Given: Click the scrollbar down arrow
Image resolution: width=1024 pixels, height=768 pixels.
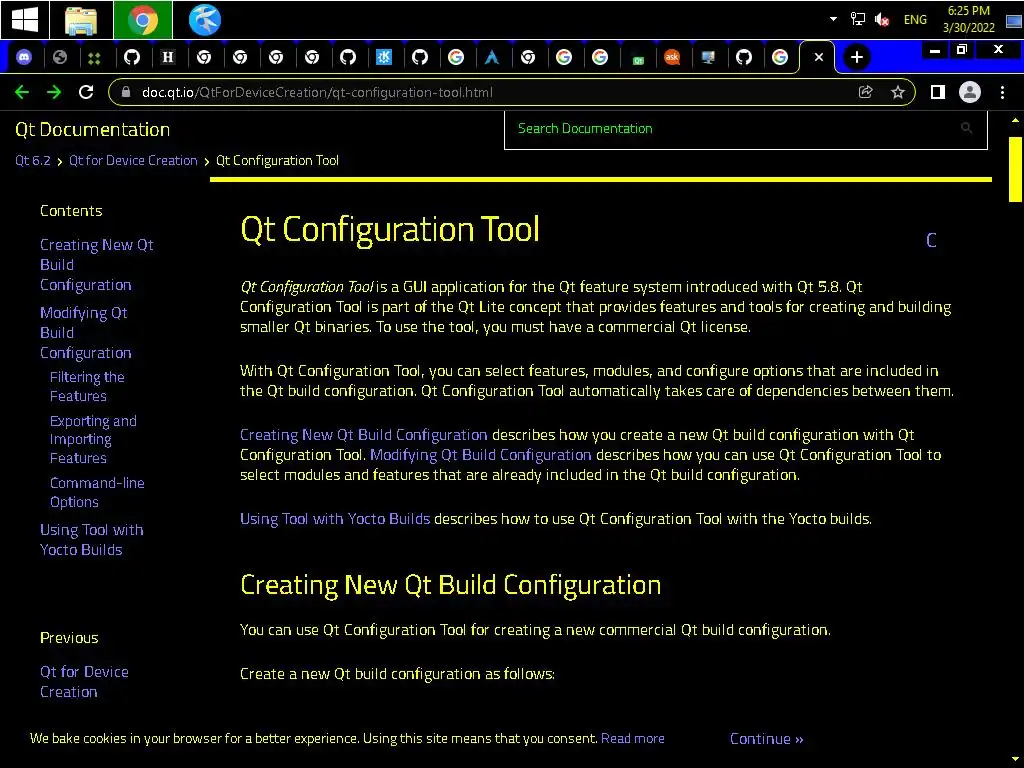Looking at the screenshot, I should point(1015,760).
